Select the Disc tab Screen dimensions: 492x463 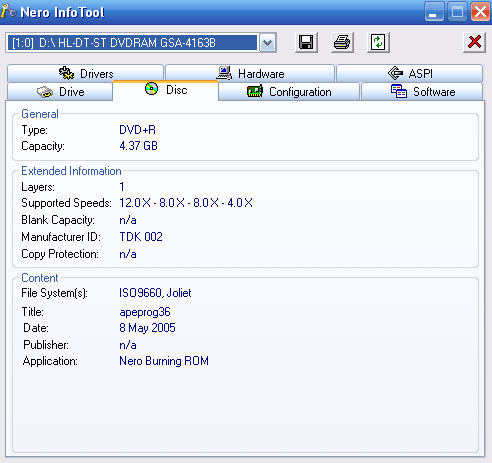click(x=166, y=90)
